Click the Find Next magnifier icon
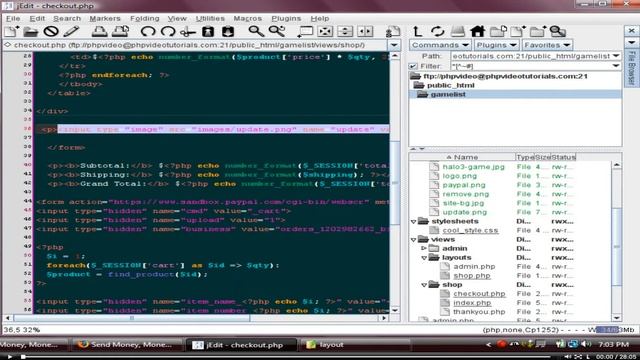Image resolution: width=640 pixels, height=360 pixels. click(x=277, y=31)
